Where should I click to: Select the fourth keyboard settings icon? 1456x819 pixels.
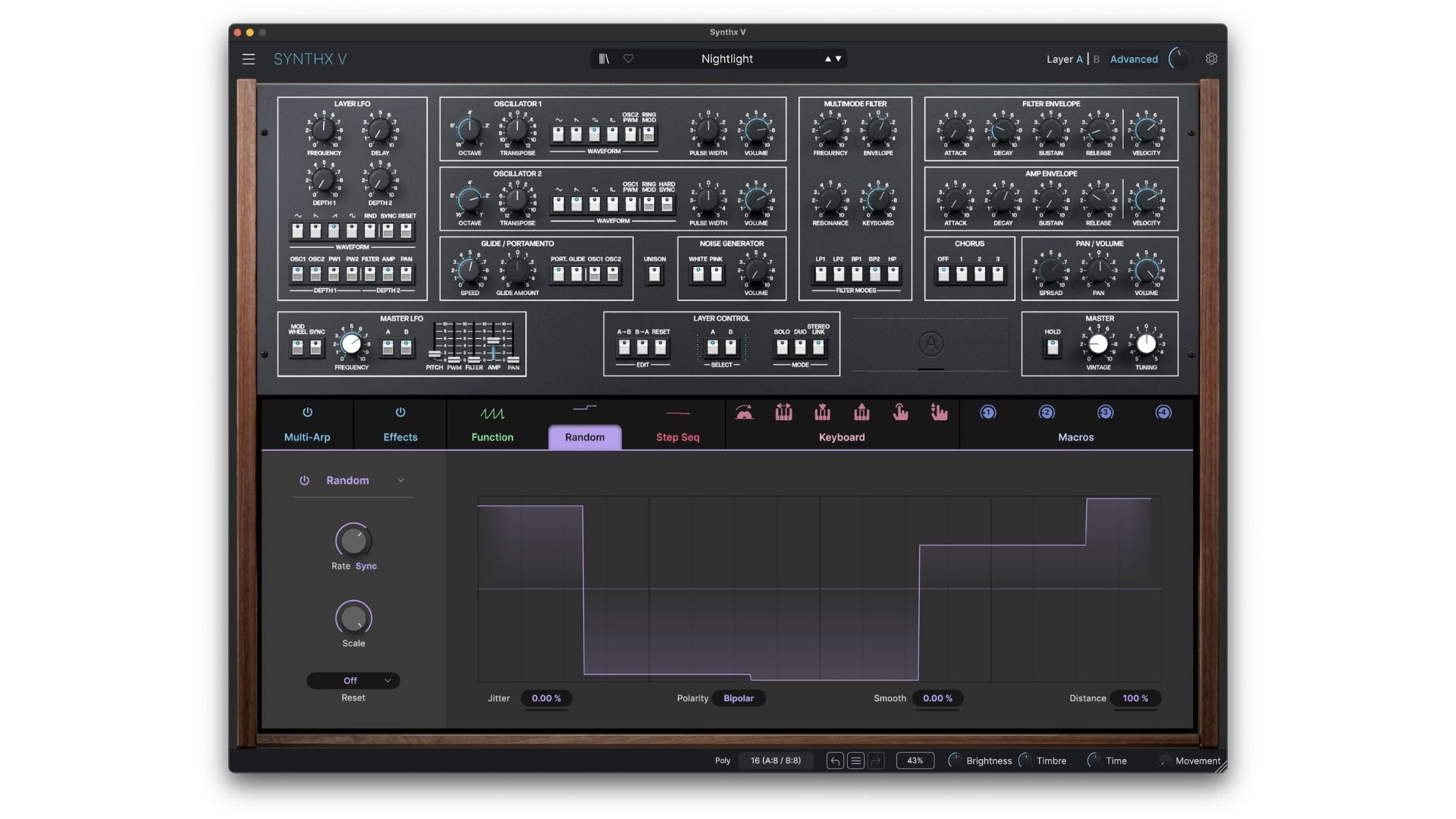pos(861,413)
